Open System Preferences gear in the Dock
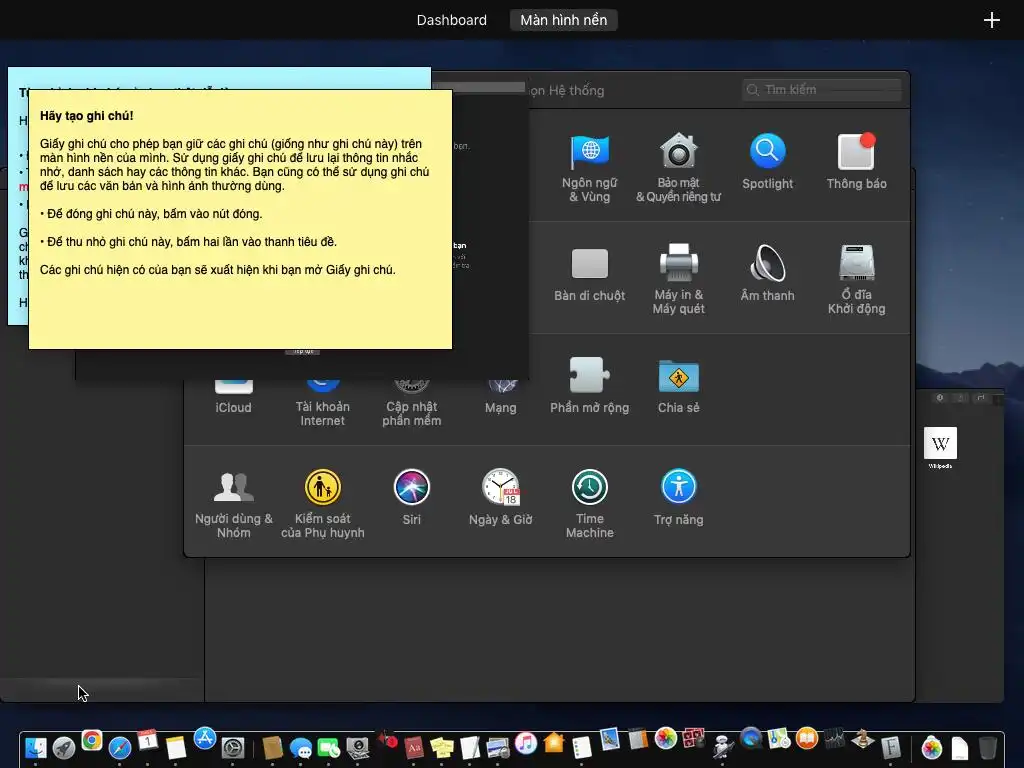Viewport: 1024px width, 768px height. pyautogui.click(x=233, y=746)
